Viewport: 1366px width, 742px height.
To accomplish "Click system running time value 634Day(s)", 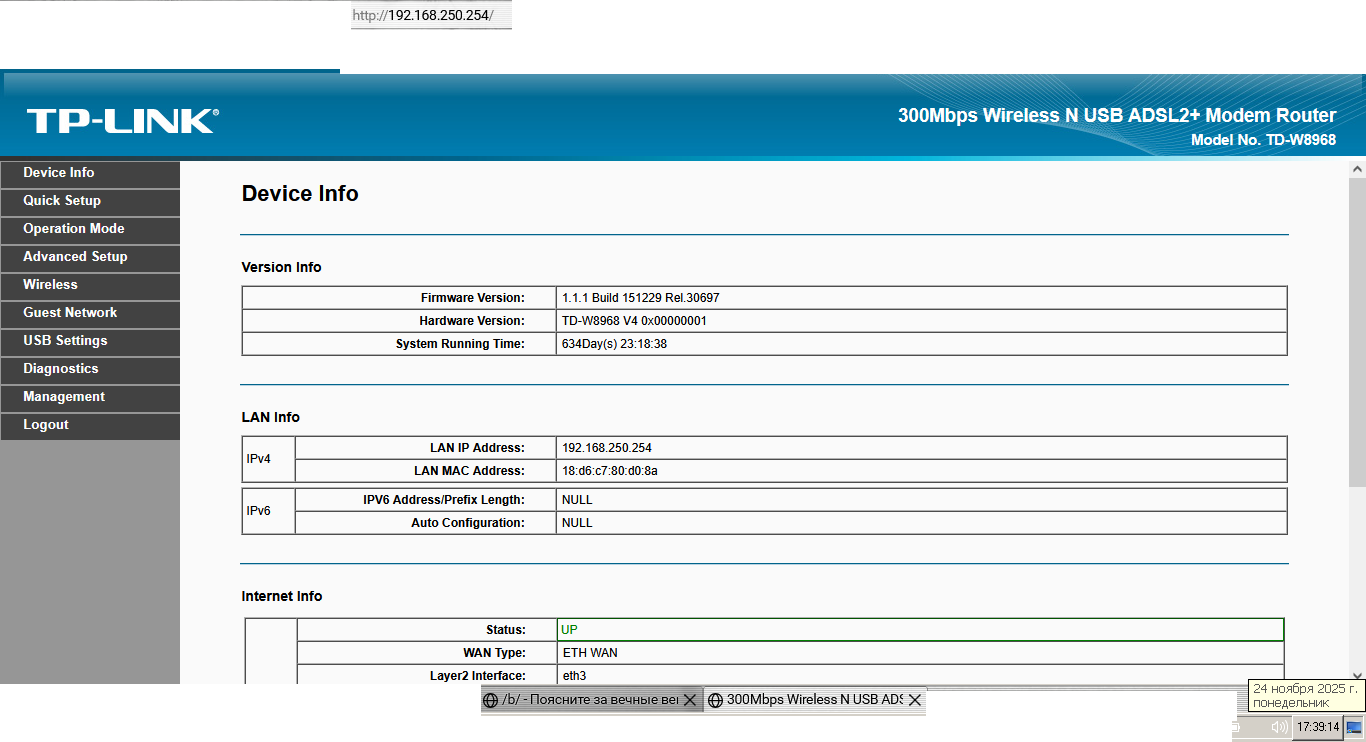I will (x=614, y=344).
